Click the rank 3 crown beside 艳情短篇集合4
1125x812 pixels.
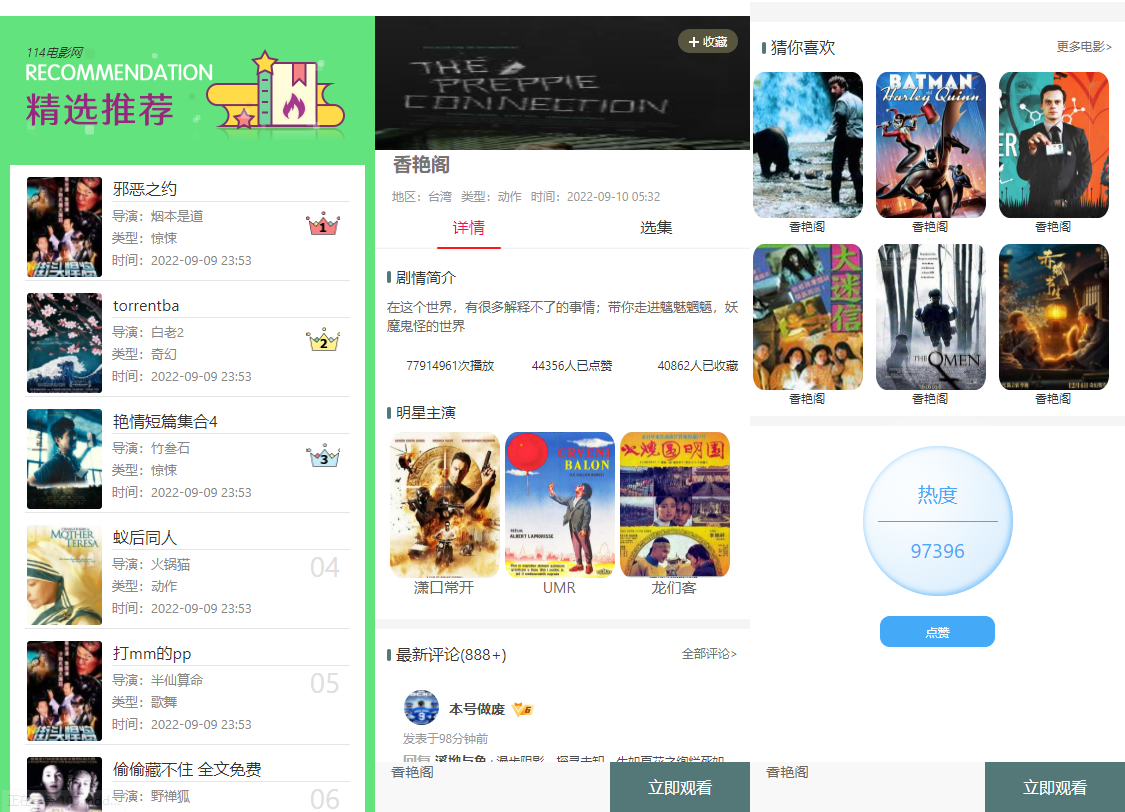[323, 456]
